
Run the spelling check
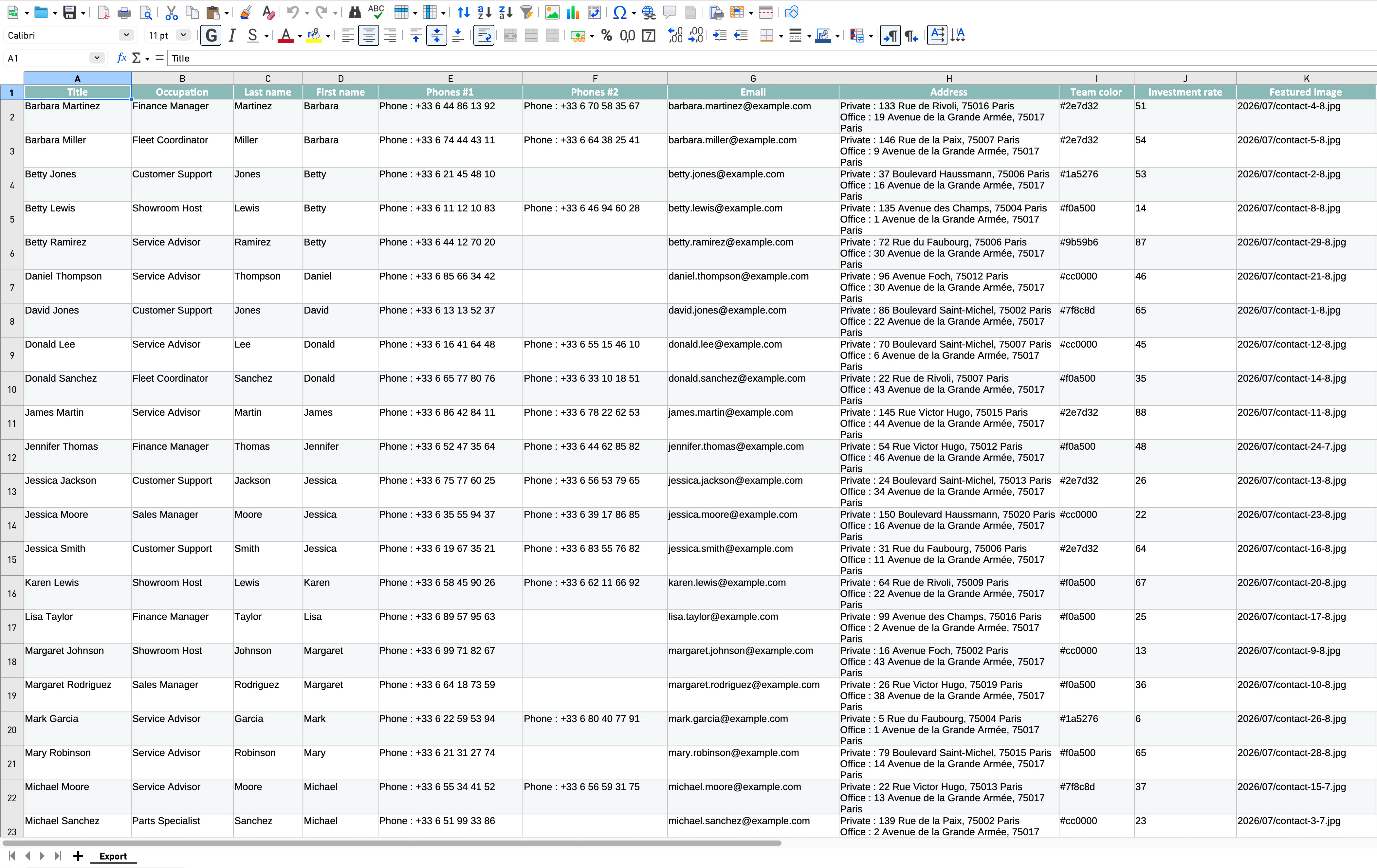(376, 12)
